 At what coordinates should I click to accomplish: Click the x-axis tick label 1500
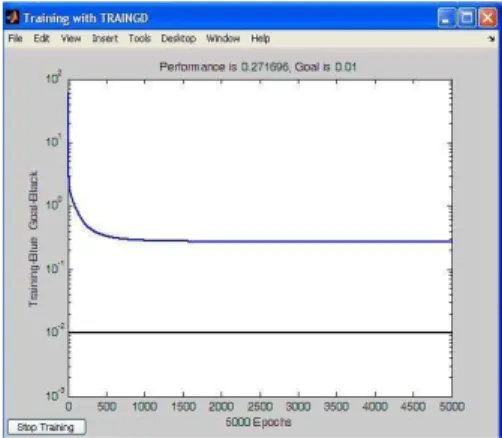tap(183, 407)
